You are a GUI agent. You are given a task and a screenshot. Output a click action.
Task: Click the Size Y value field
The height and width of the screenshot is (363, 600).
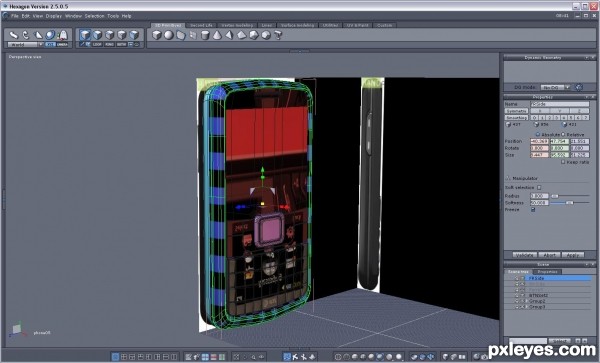[559, 155]
